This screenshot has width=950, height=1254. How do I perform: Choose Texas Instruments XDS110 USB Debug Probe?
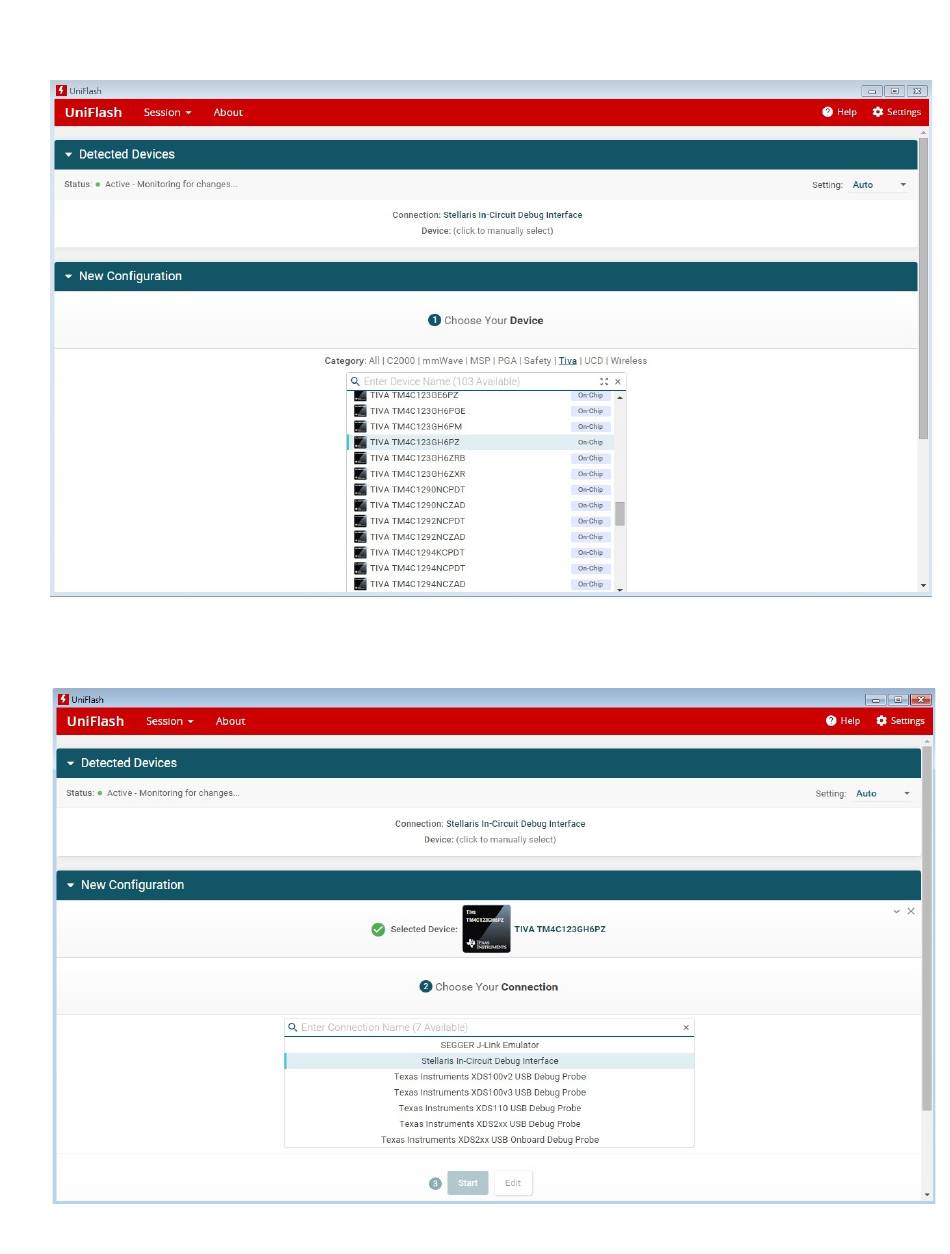point(489,1108)
